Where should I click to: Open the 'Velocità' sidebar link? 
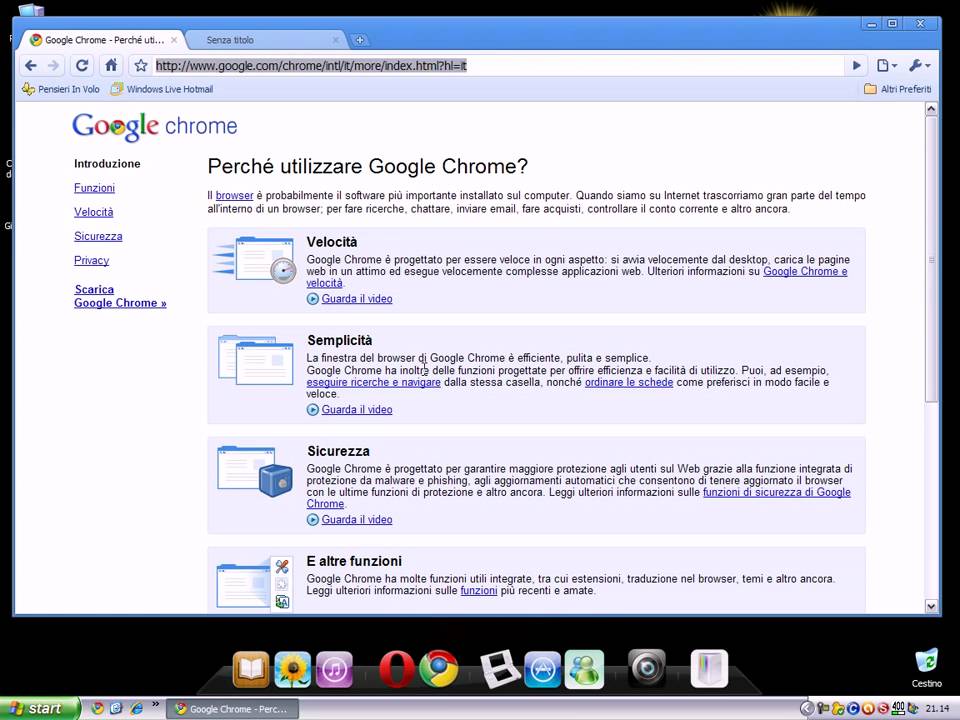tap(94, 212)
